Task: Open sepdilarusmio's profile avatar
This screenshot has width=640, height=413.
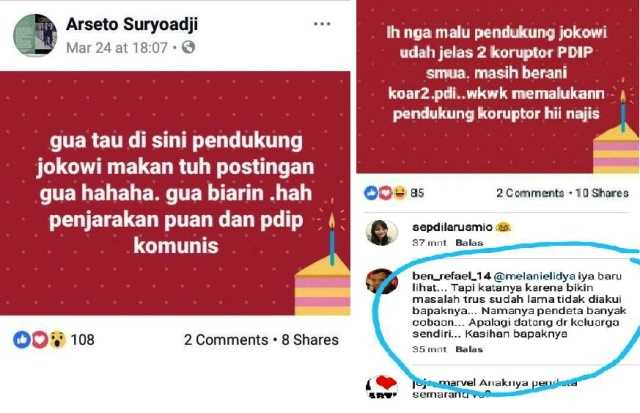Action: pos(382,233)
